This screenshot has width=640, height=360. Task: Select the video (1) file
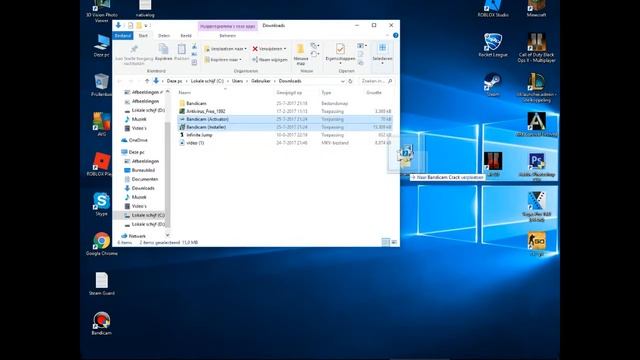[x=285, y=143]
